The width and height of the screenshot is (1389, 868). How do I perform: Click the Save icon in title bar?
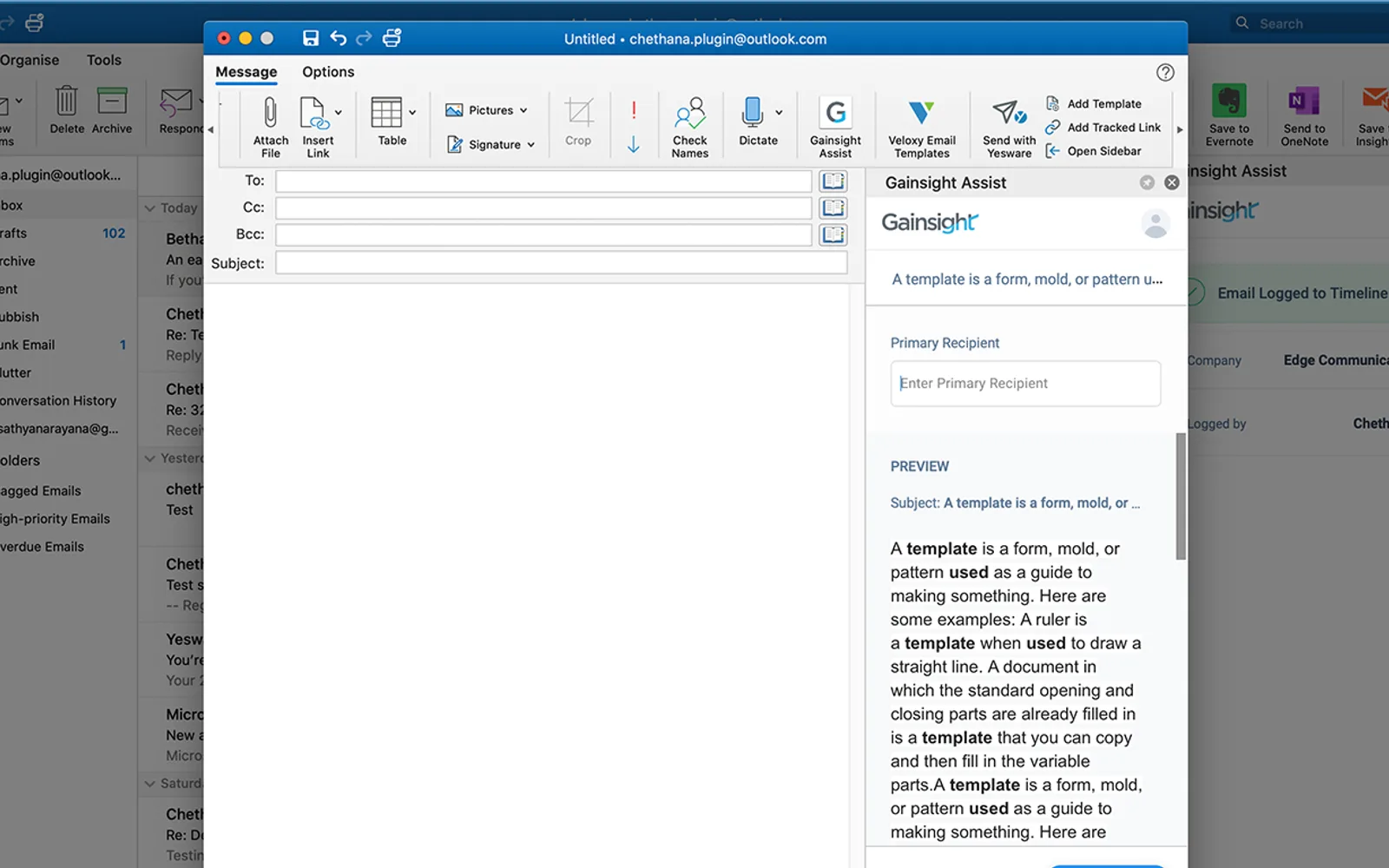pyautogui.click(x=311, y=38)
